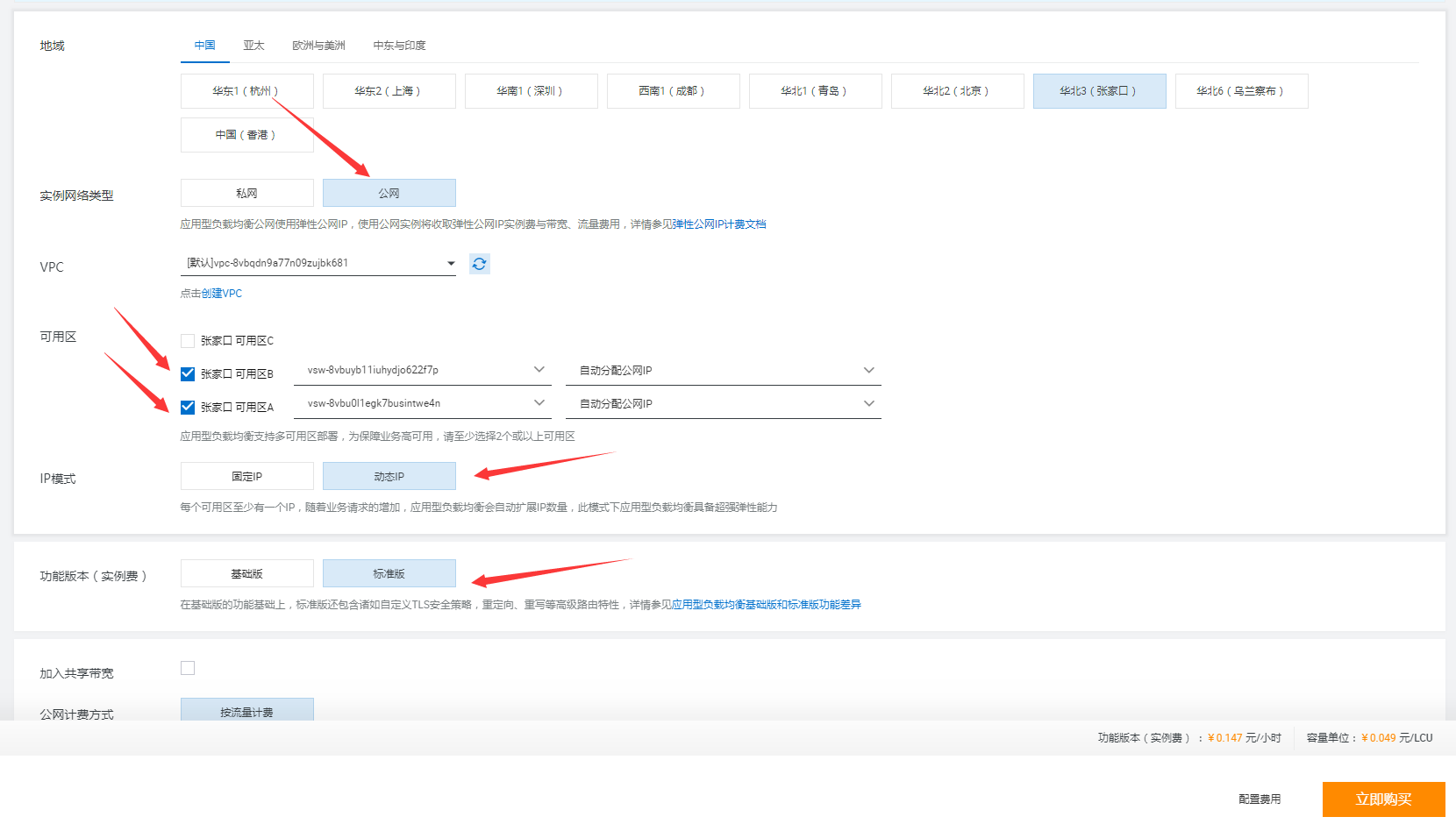This screenshot has height=824, width=1456.
Task: Open the VPC dropdown selector
Action: point(318,263)
